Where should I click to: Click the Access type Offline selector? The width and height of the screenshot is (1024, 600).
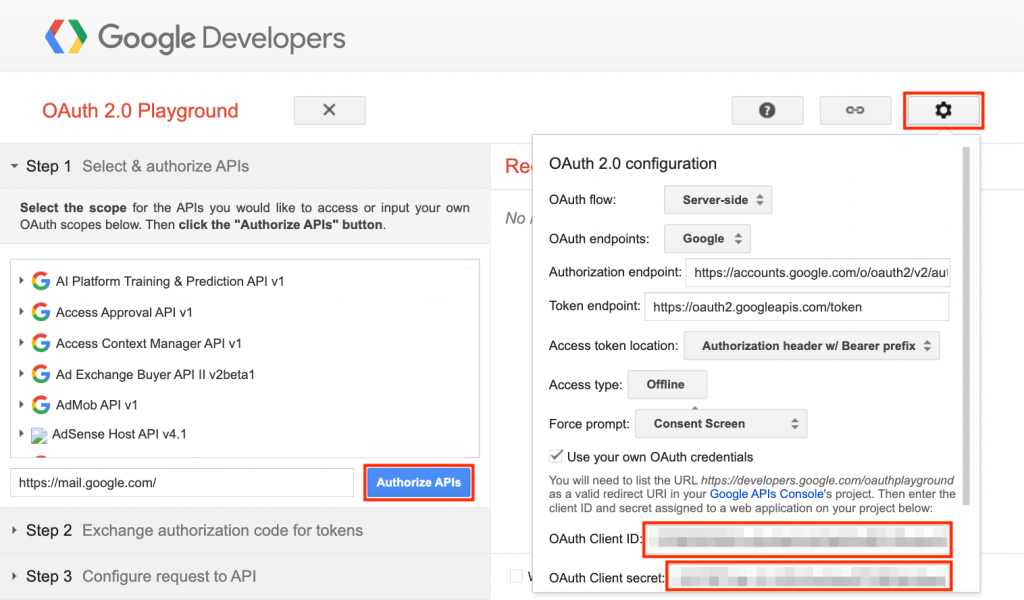coord(667,385)
